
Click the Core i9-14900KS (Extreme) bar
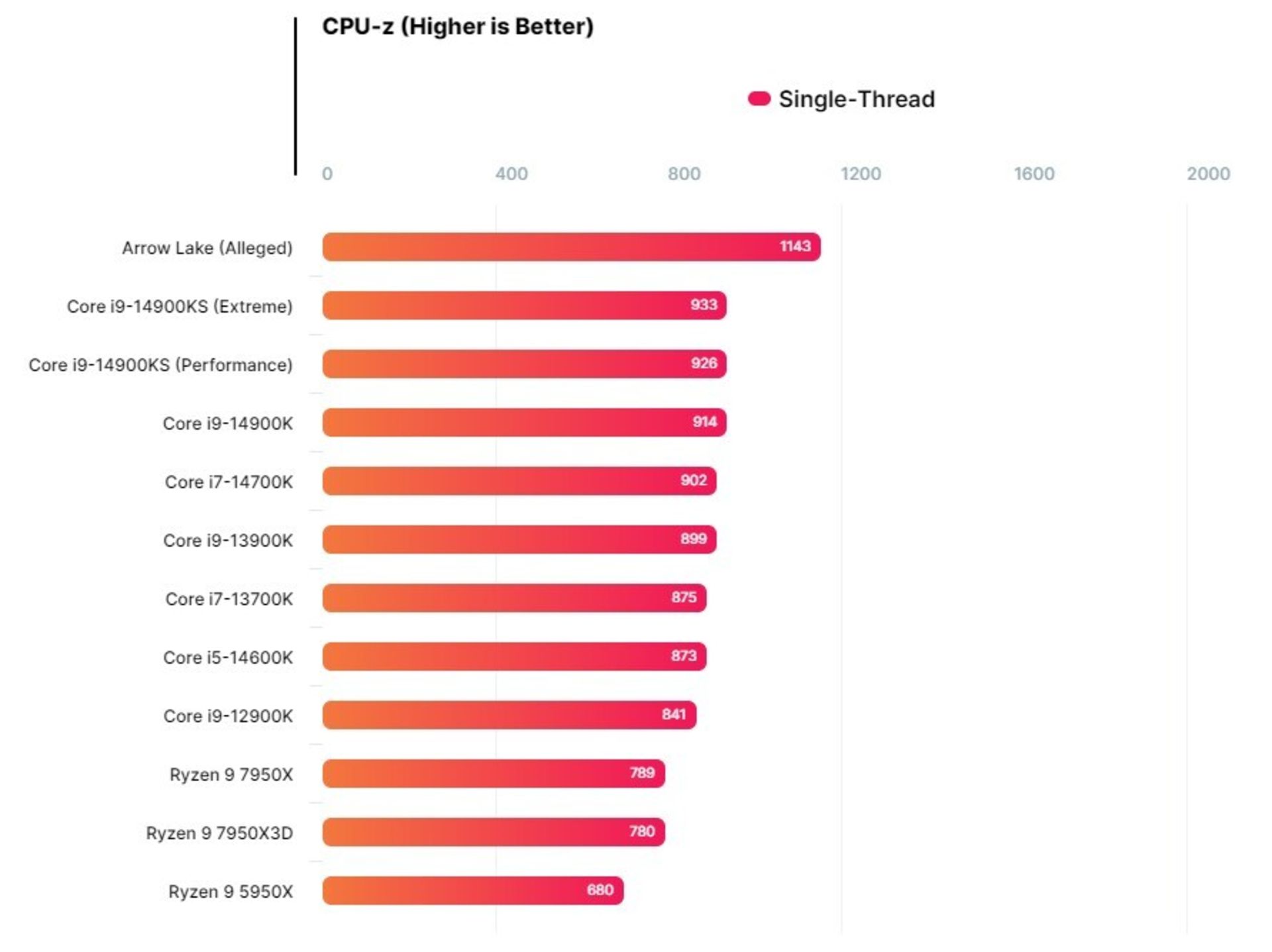tap(524, 305)
